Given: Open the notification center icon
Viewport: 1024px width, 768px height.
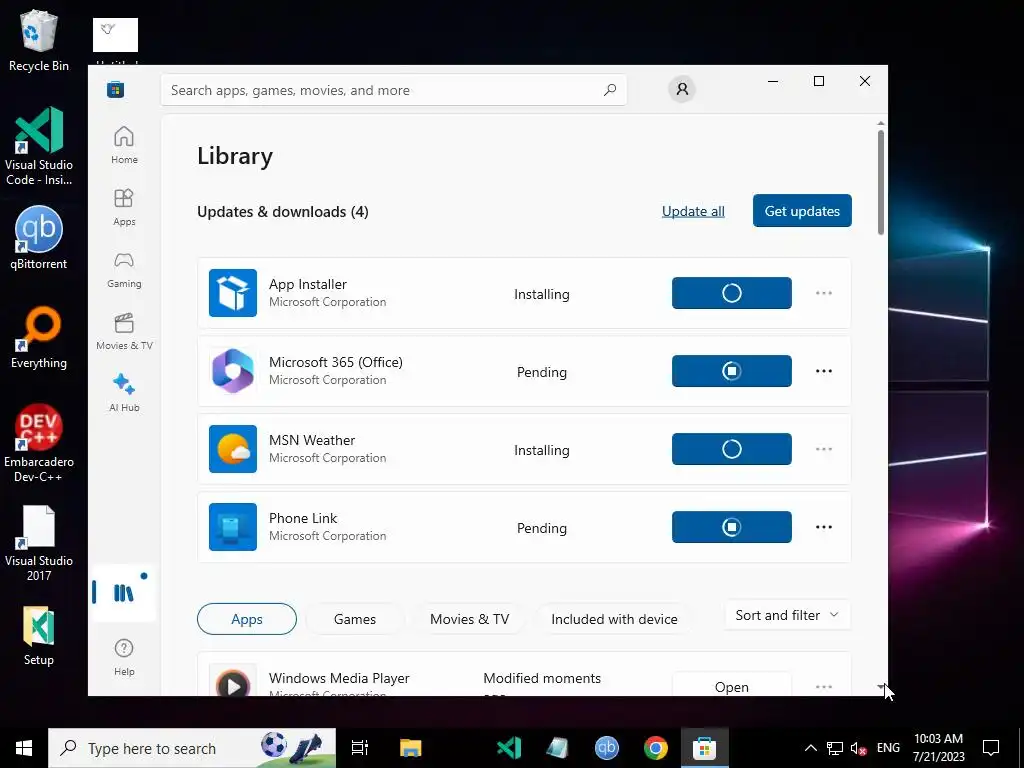Looking at the screenshot, I should click(991, 748).
